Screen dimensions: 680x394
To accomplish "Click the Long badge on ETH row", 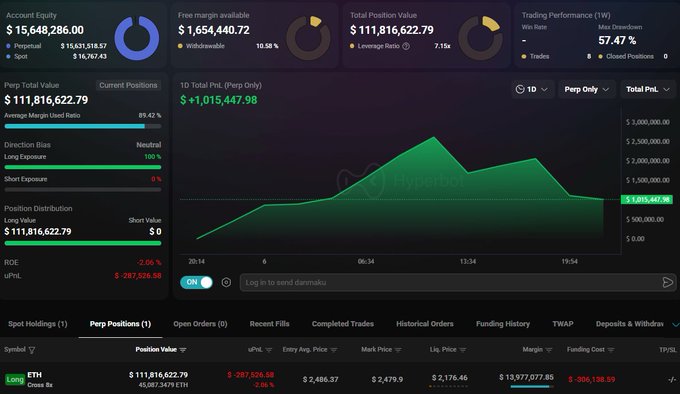I will point(15,380).
